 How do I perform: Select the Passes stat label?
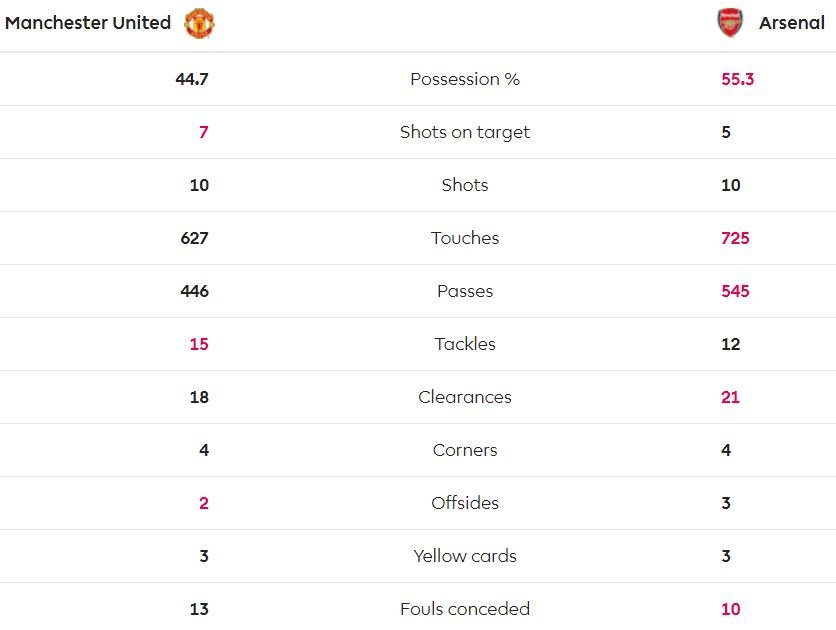(x=465, y=291)
